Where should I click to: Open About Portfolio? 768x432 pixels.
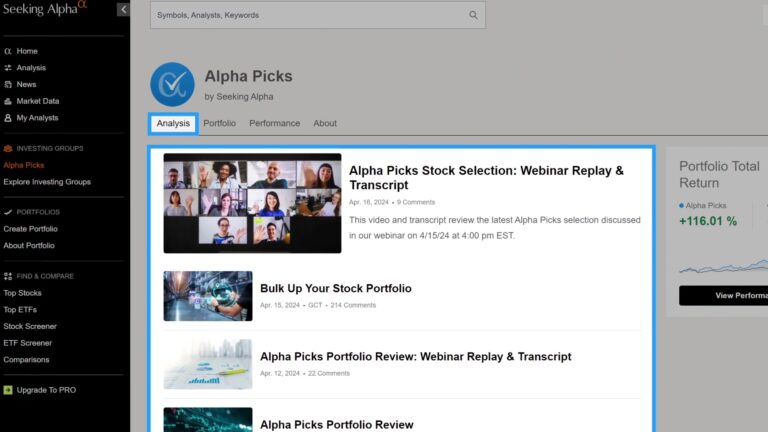click(x=29, y=245)
